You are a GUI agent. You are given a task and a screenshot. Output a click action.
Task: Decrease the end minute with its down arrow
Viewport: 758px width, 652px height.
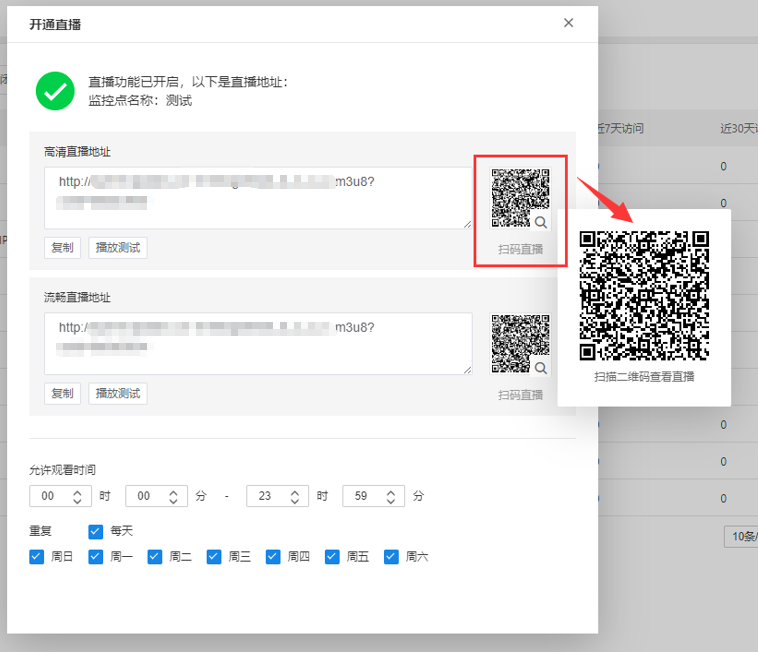click(x=391, y=501)
